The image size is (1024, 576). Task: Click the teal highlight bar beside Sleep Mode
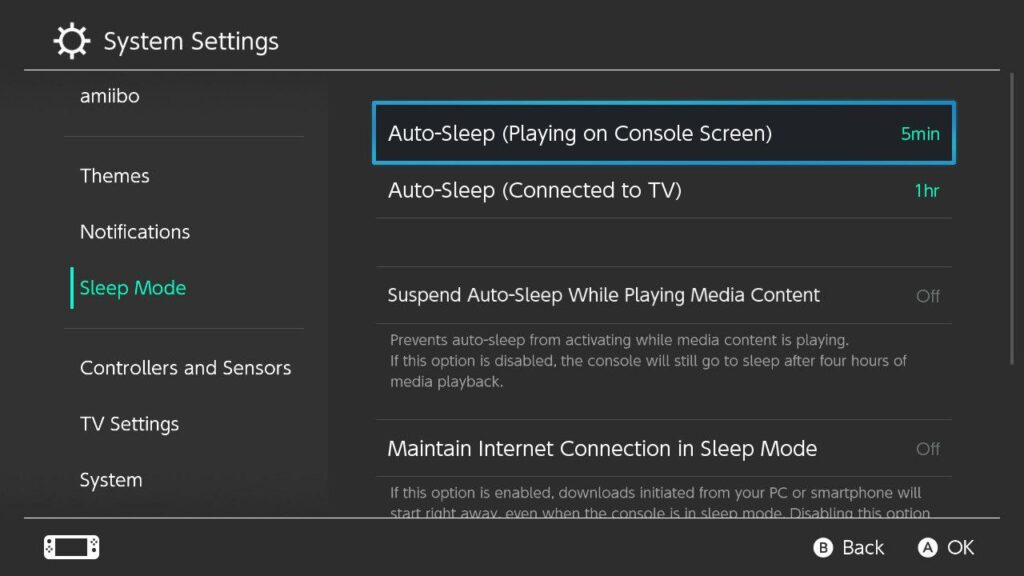click(x=70, y=287)
